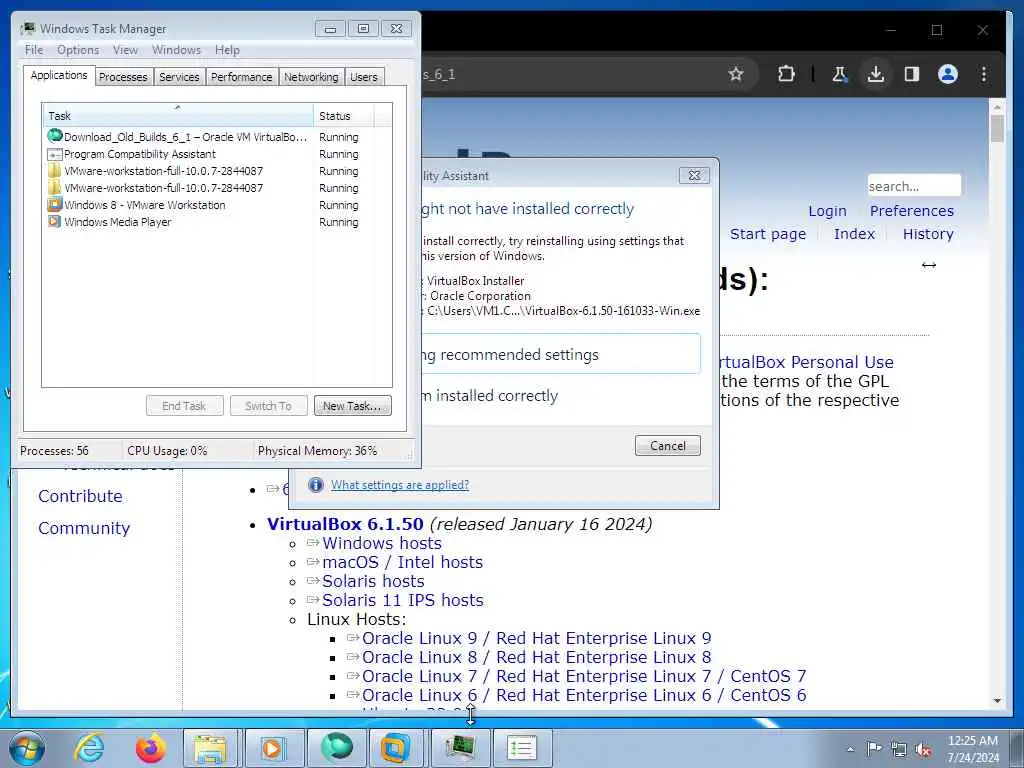Switch to the Processes tab
The height and width of the screenshot is (768, 1024).
pyautogui.click(x=123, y=77)
